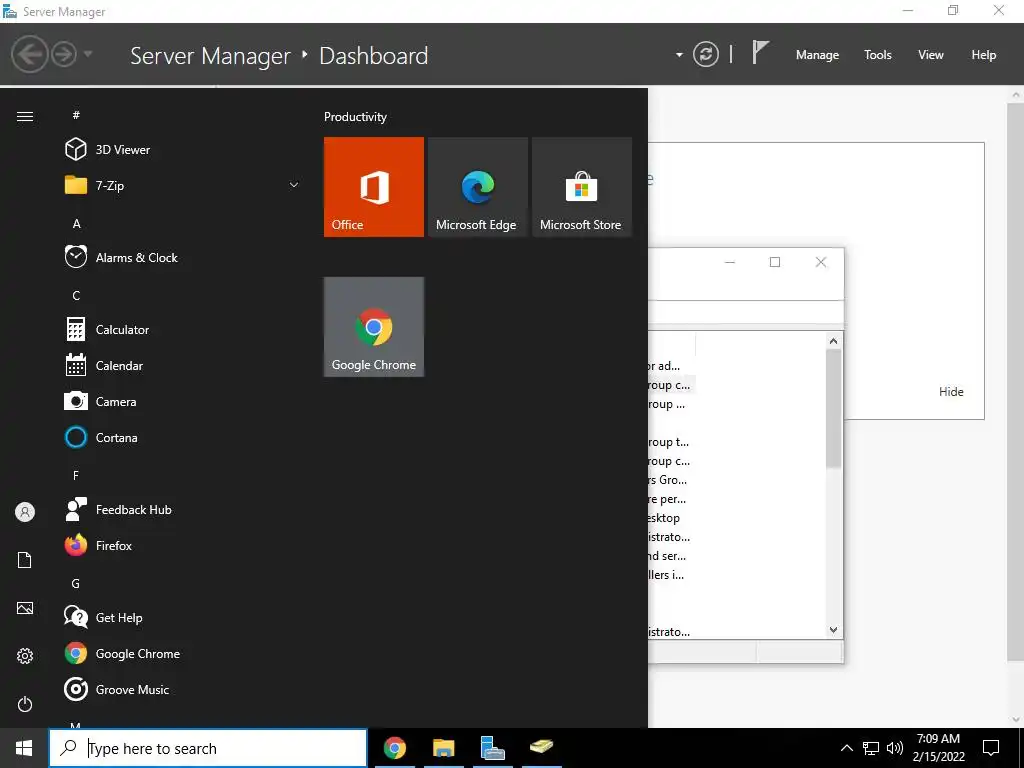Click the # header in app list
1024x768 pixels.
76,115
